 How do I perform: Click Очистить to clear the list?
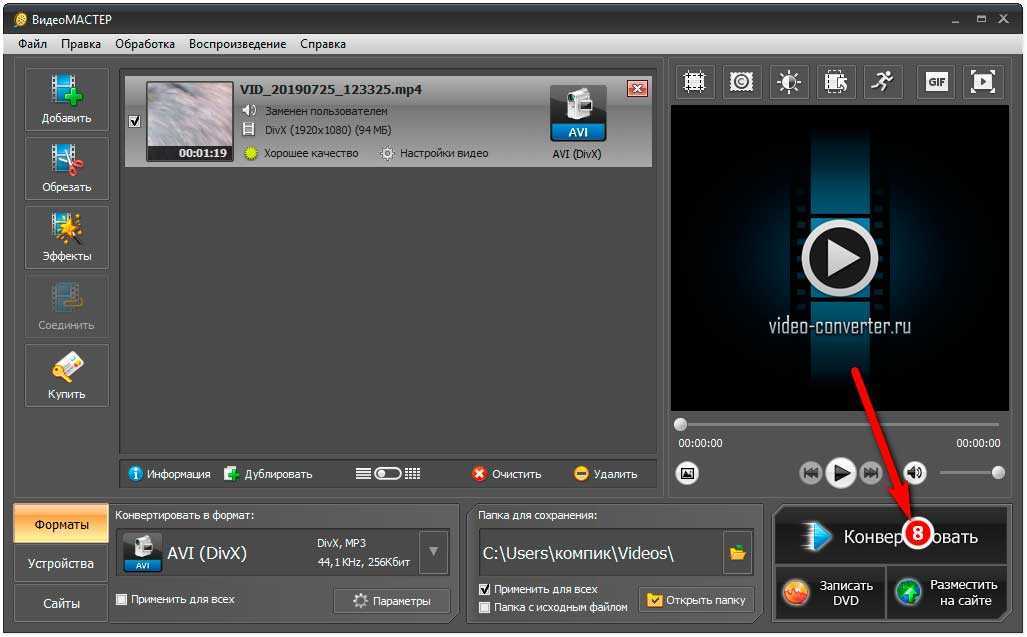coord(506,473)
